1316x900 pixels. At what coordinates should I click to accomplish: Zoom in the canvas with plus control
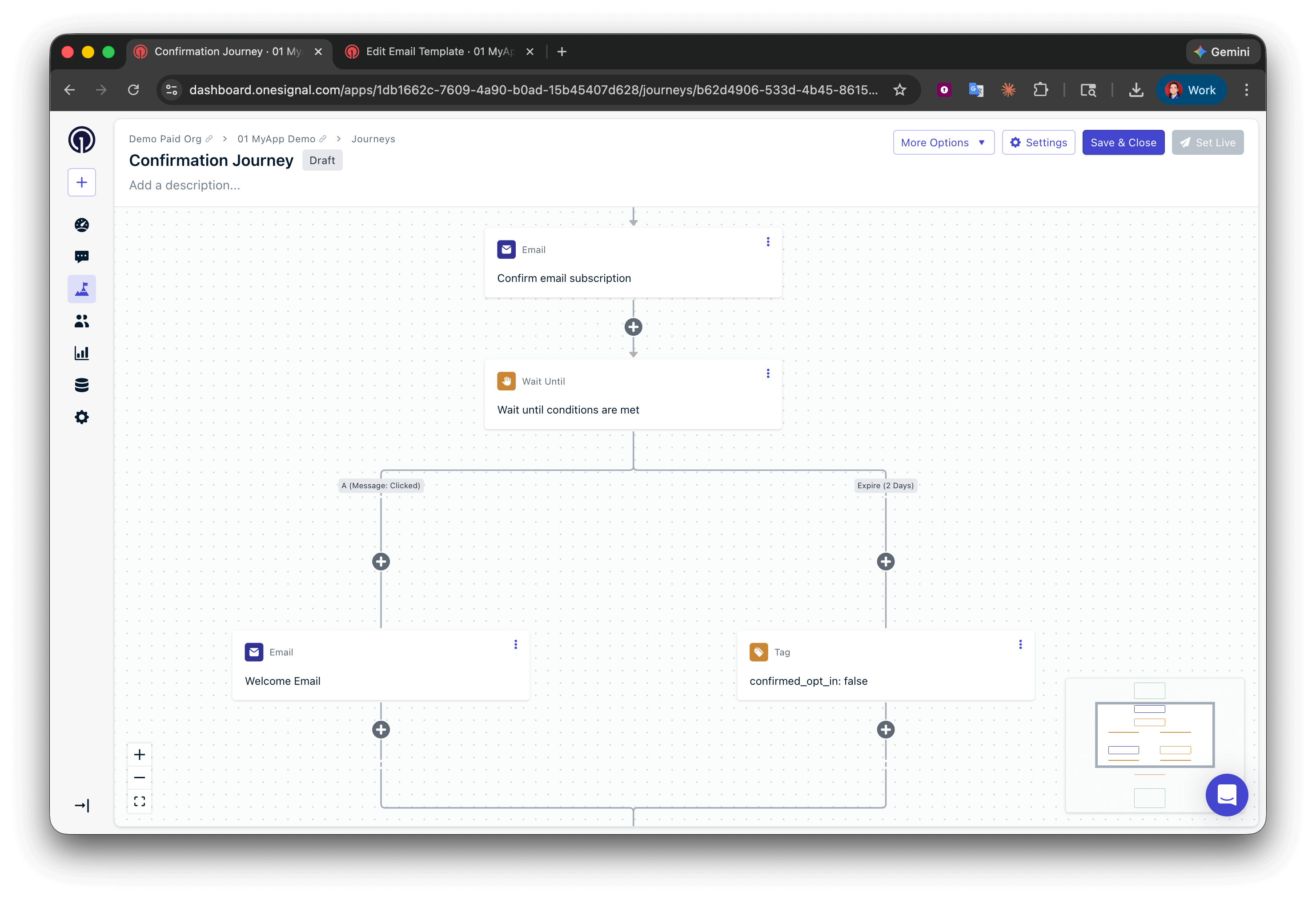(x=139, y=755)
